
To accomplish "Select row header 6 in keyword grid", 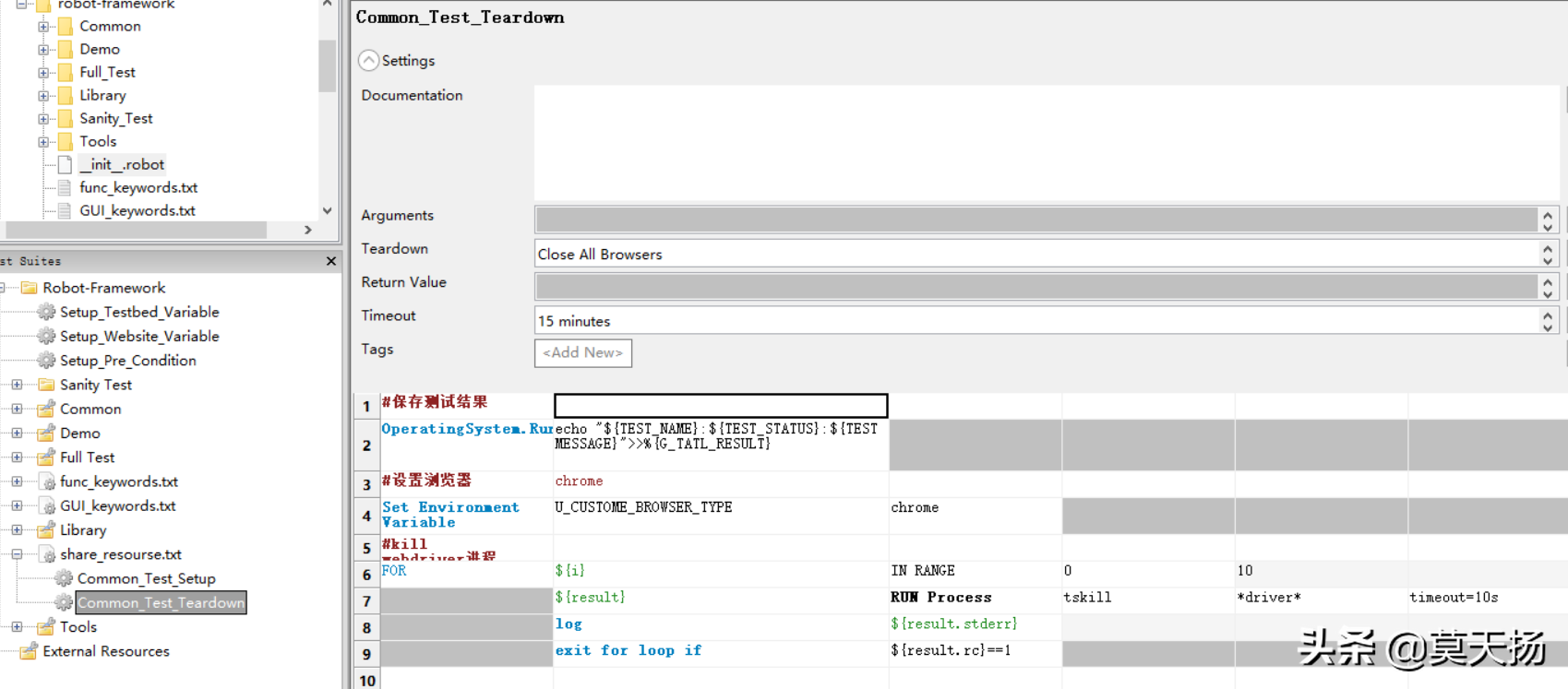I will (x=366, y=575).
